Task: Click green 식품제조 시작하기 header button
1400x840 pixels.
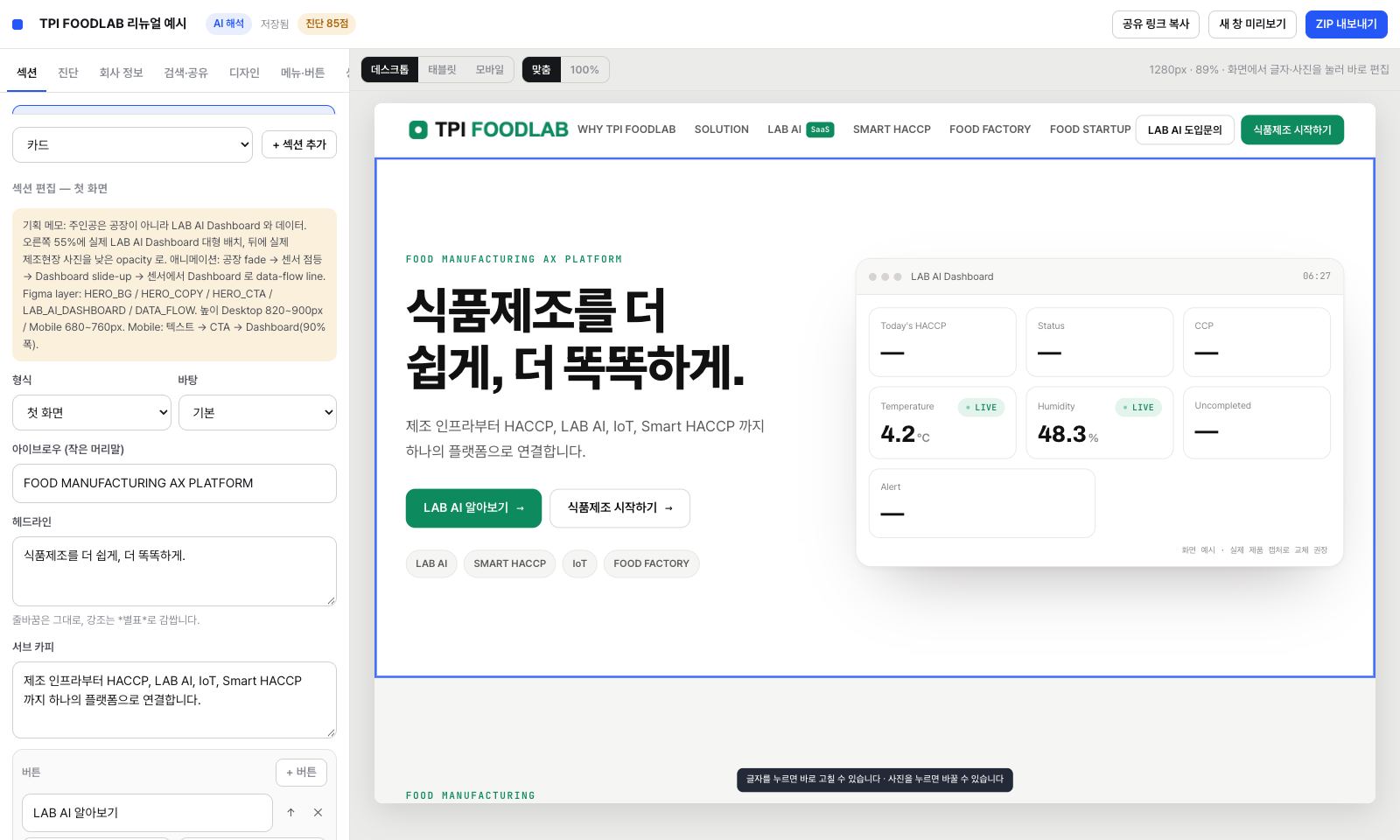Action: 1292,129
